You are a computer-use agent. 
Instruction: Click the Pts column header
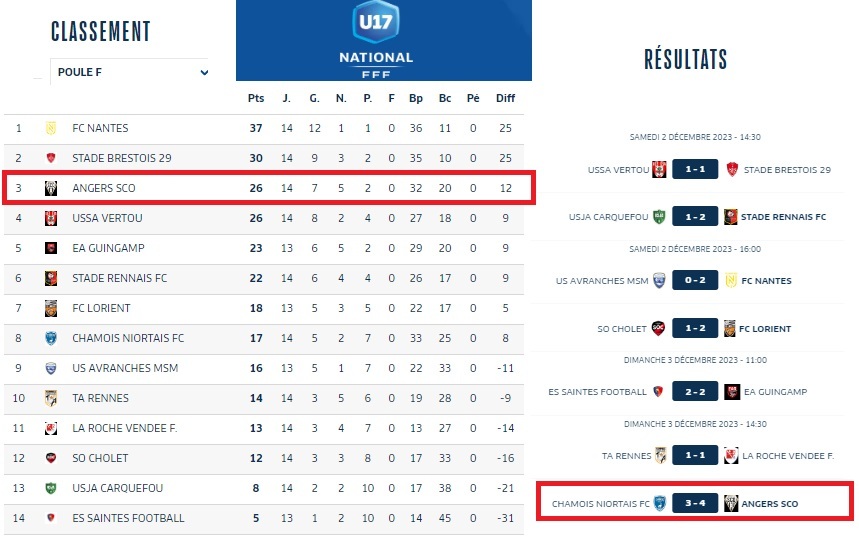click(256, 98)
